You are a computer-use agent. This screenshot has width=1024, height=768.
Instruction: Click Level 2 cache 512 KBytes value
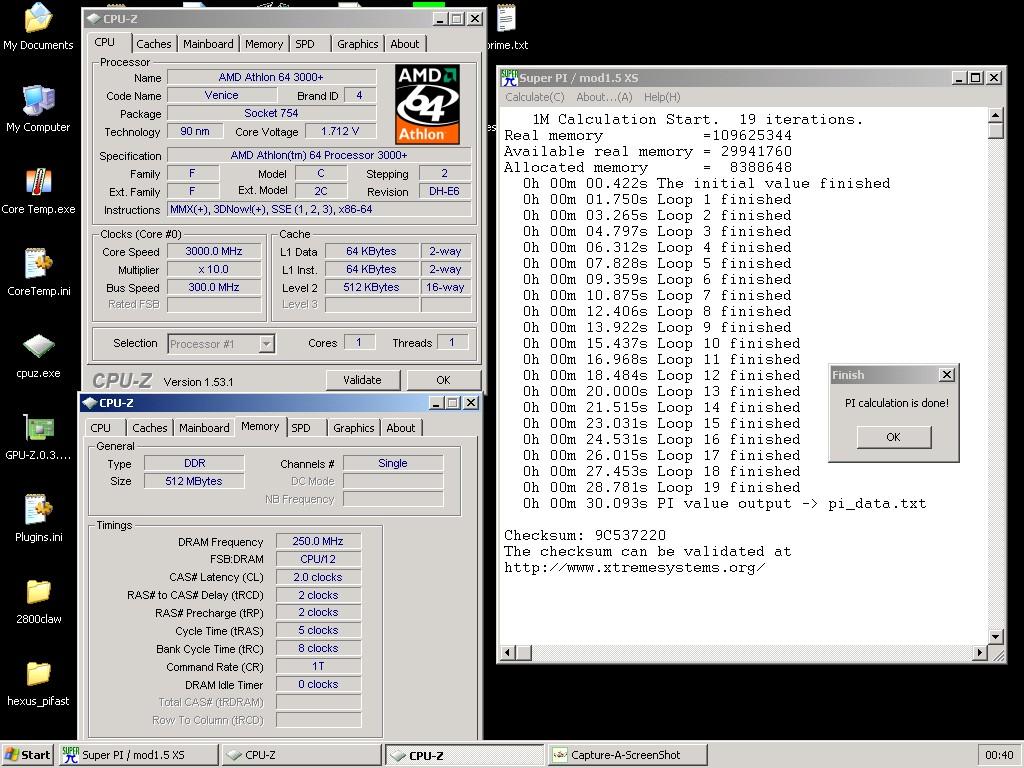click(371, 287)
